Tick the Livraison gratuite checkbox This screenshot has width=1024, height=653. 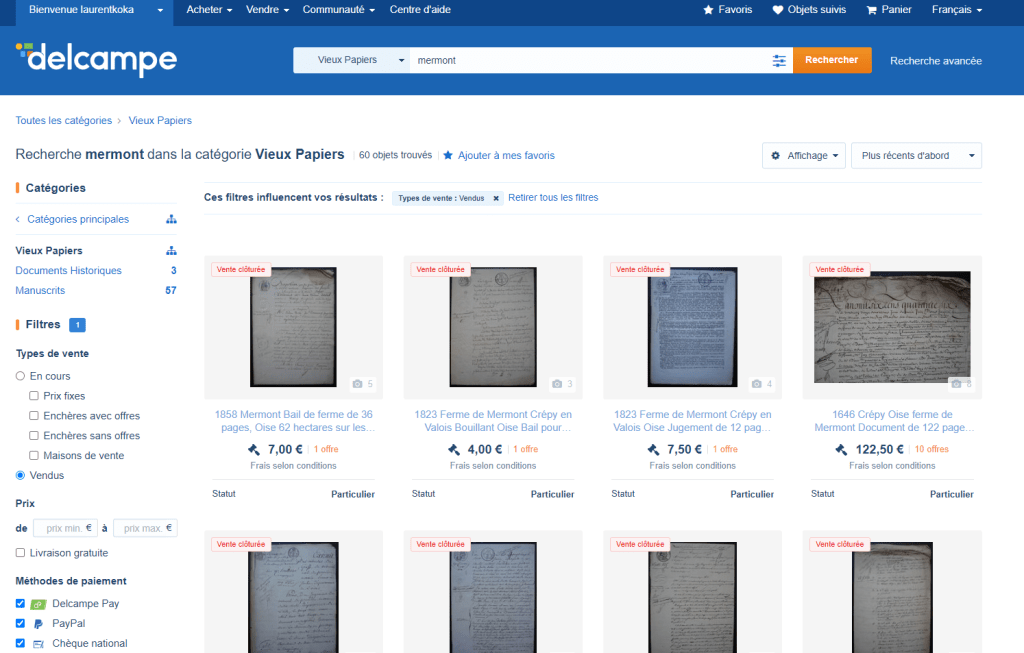[20, 553]
